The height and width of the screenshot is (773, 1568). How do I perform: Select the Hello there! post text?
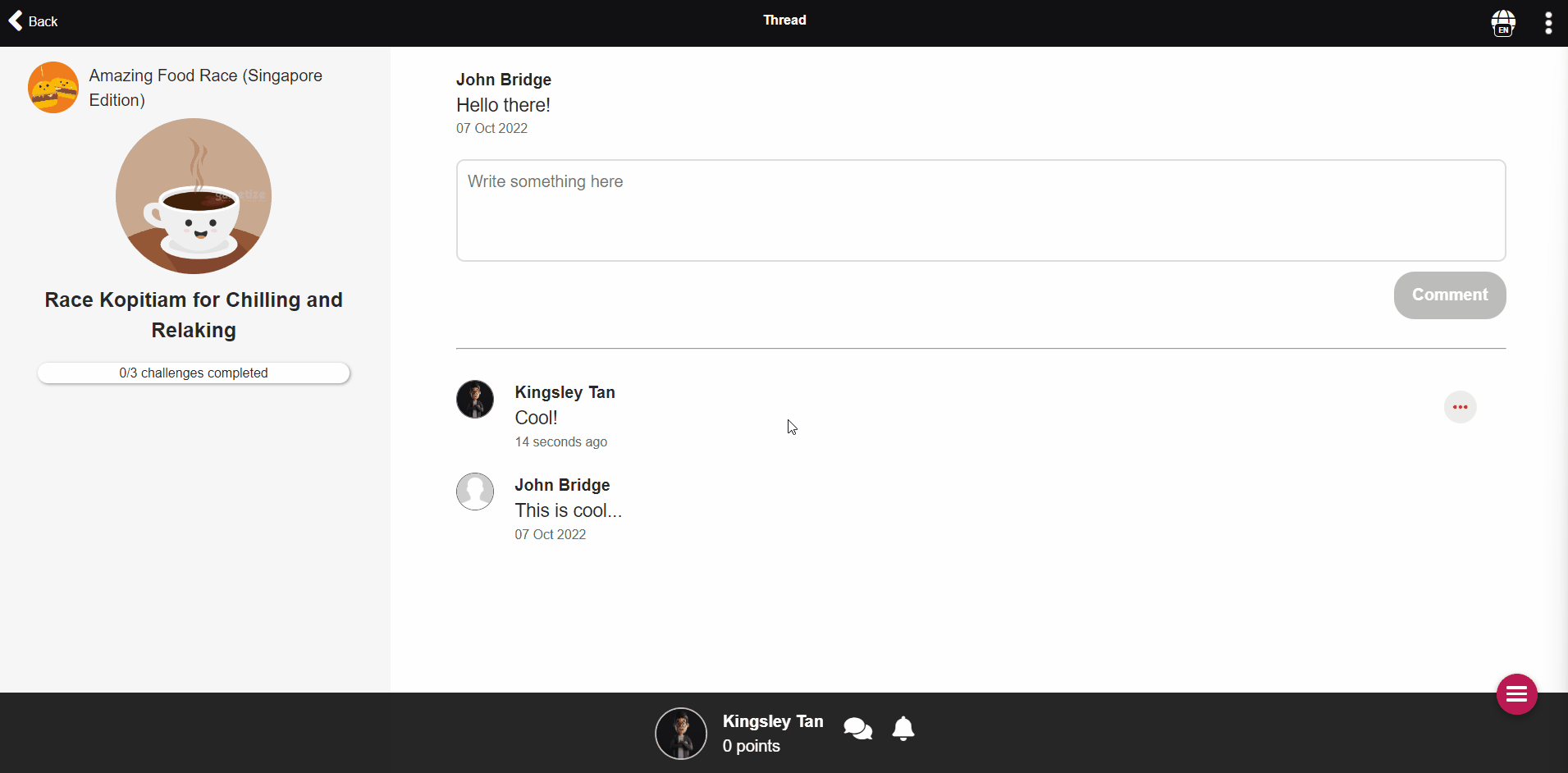pyautogui.click(x=503, y=105)
